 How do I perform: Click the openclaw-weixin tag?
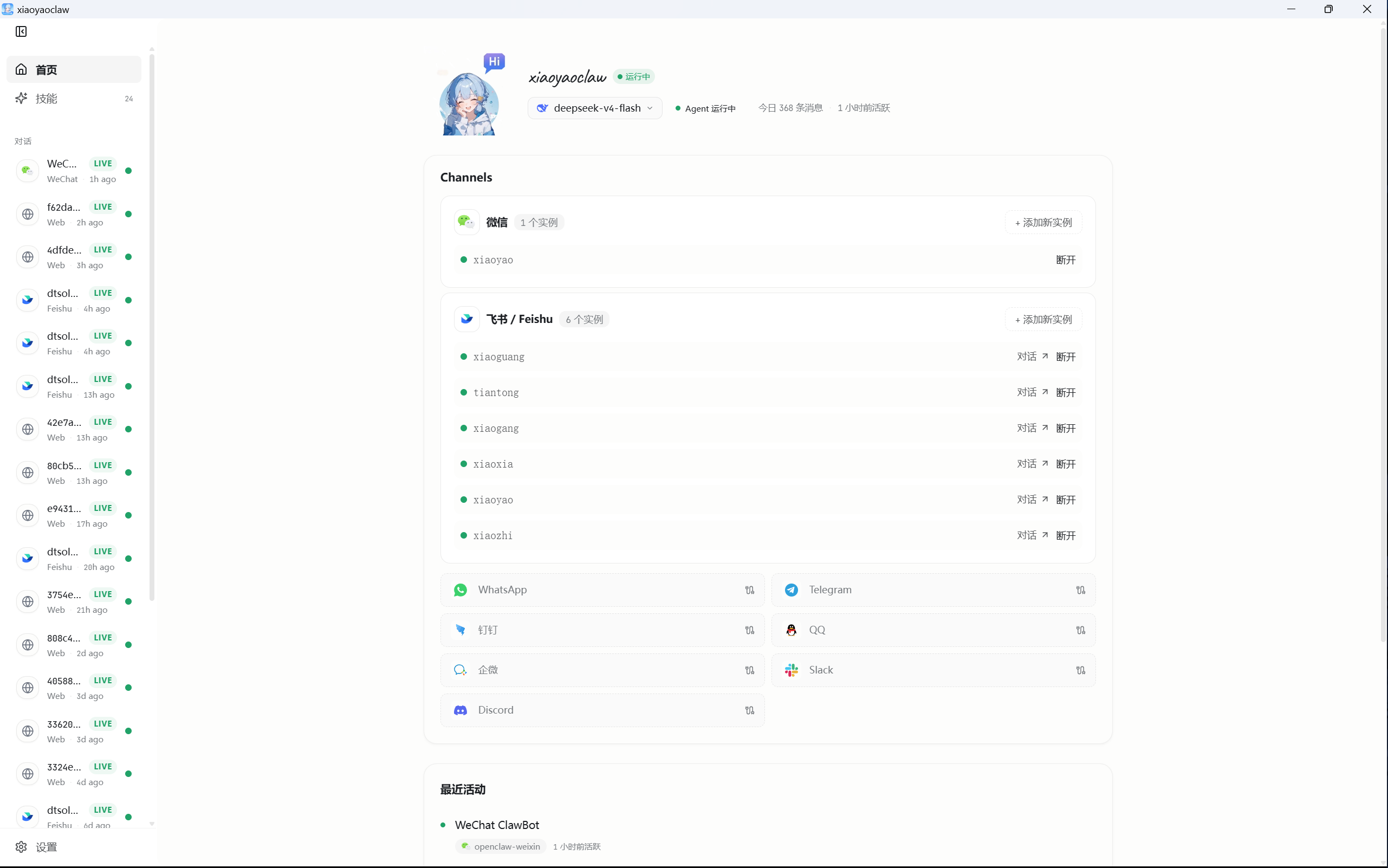(x=501, y=846)
